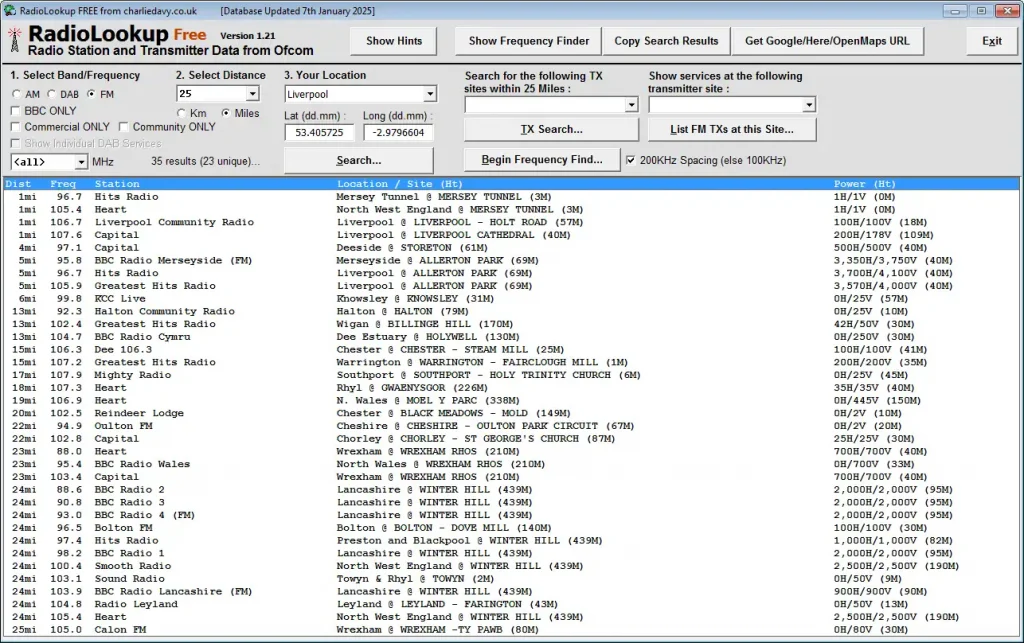Screen dimensions: 1024x643
Task: Click the Begin Frequency Find button
Action: tap(542, 159)
